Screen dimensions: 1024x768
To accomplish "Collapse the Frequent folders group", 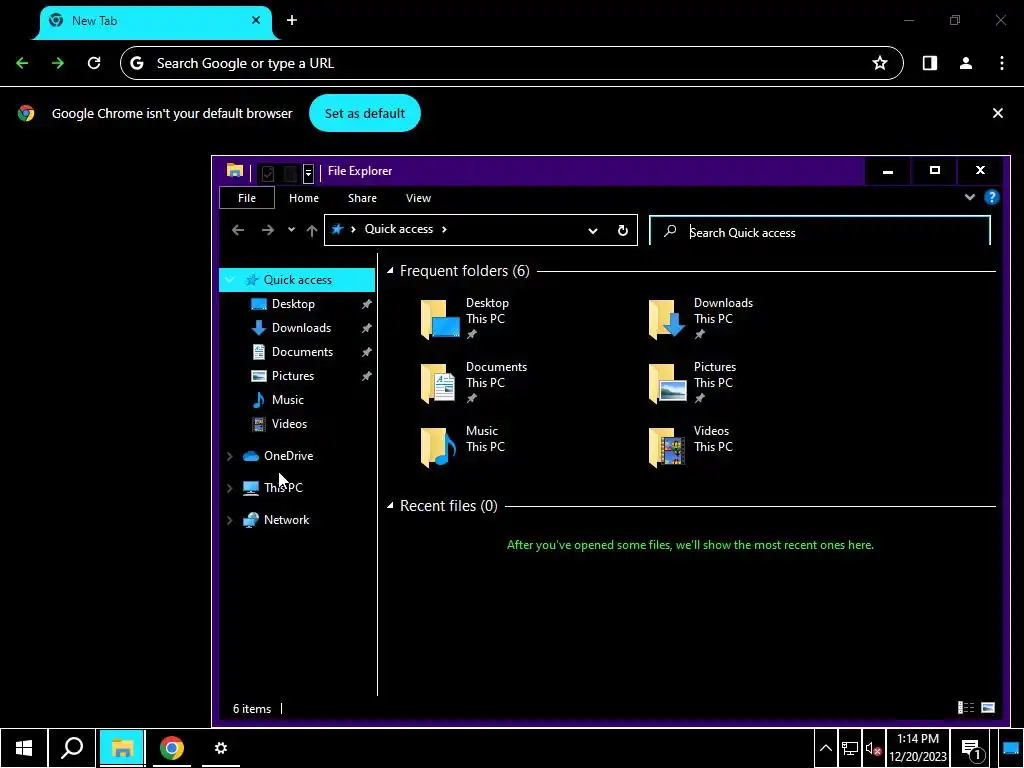I will (x=390, y=270).
